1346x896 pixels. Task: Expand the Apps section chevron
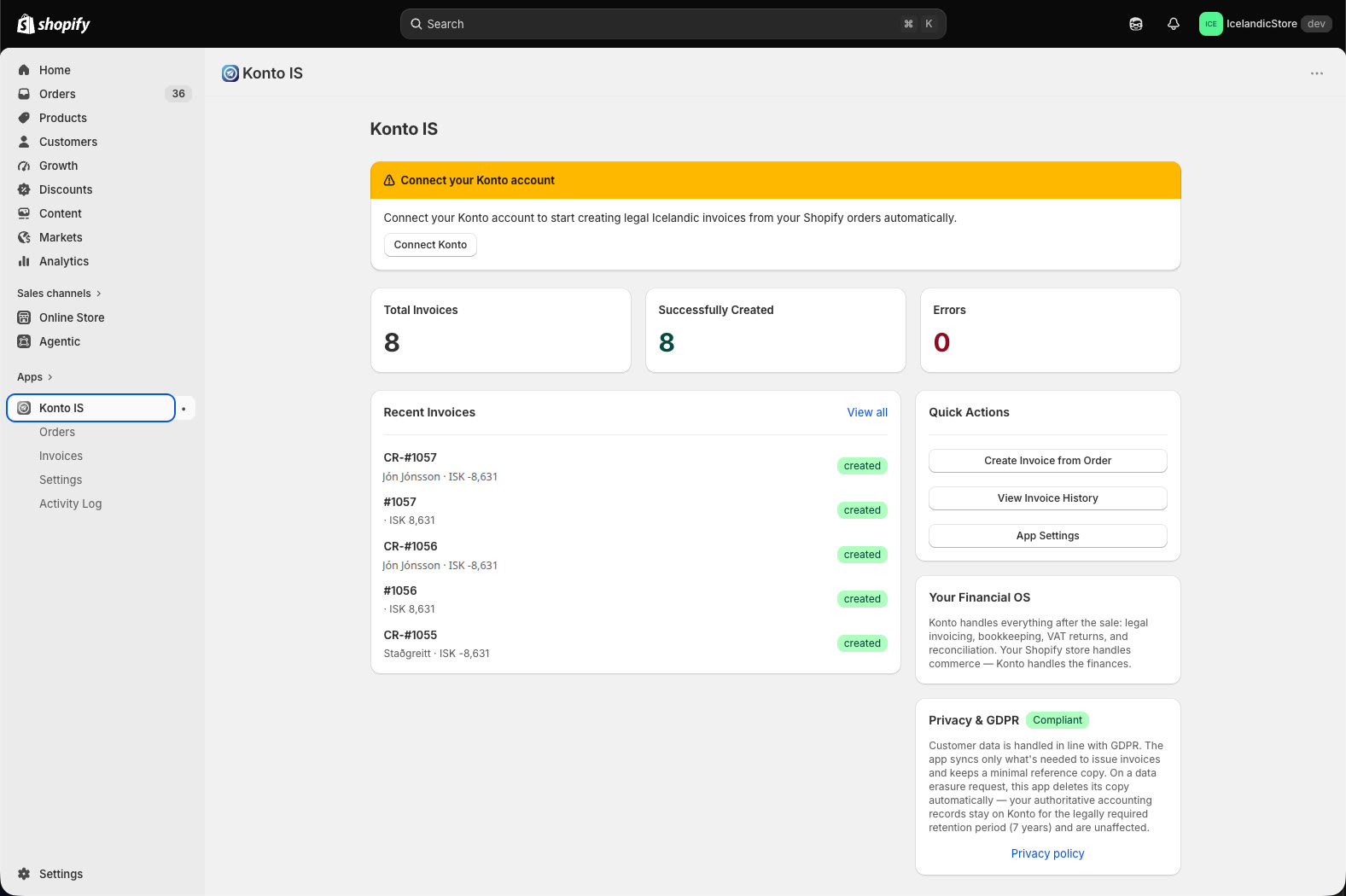click(50, 377)
